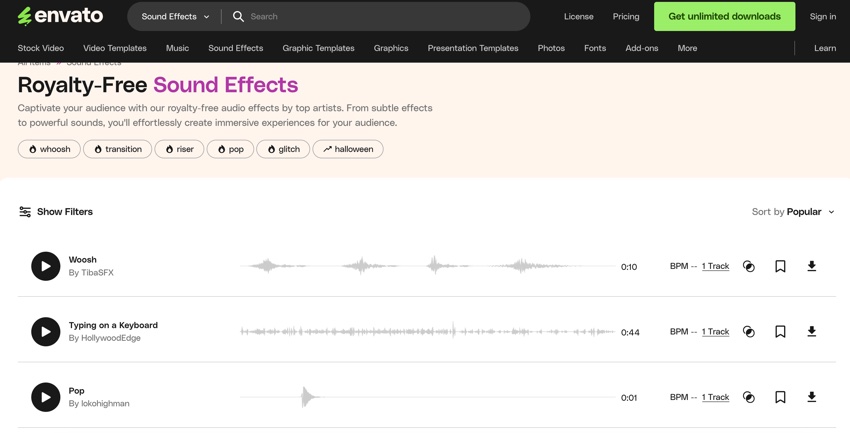Click the search magnifier icon
The image size is (850, 433).
[x=238, y=16]
